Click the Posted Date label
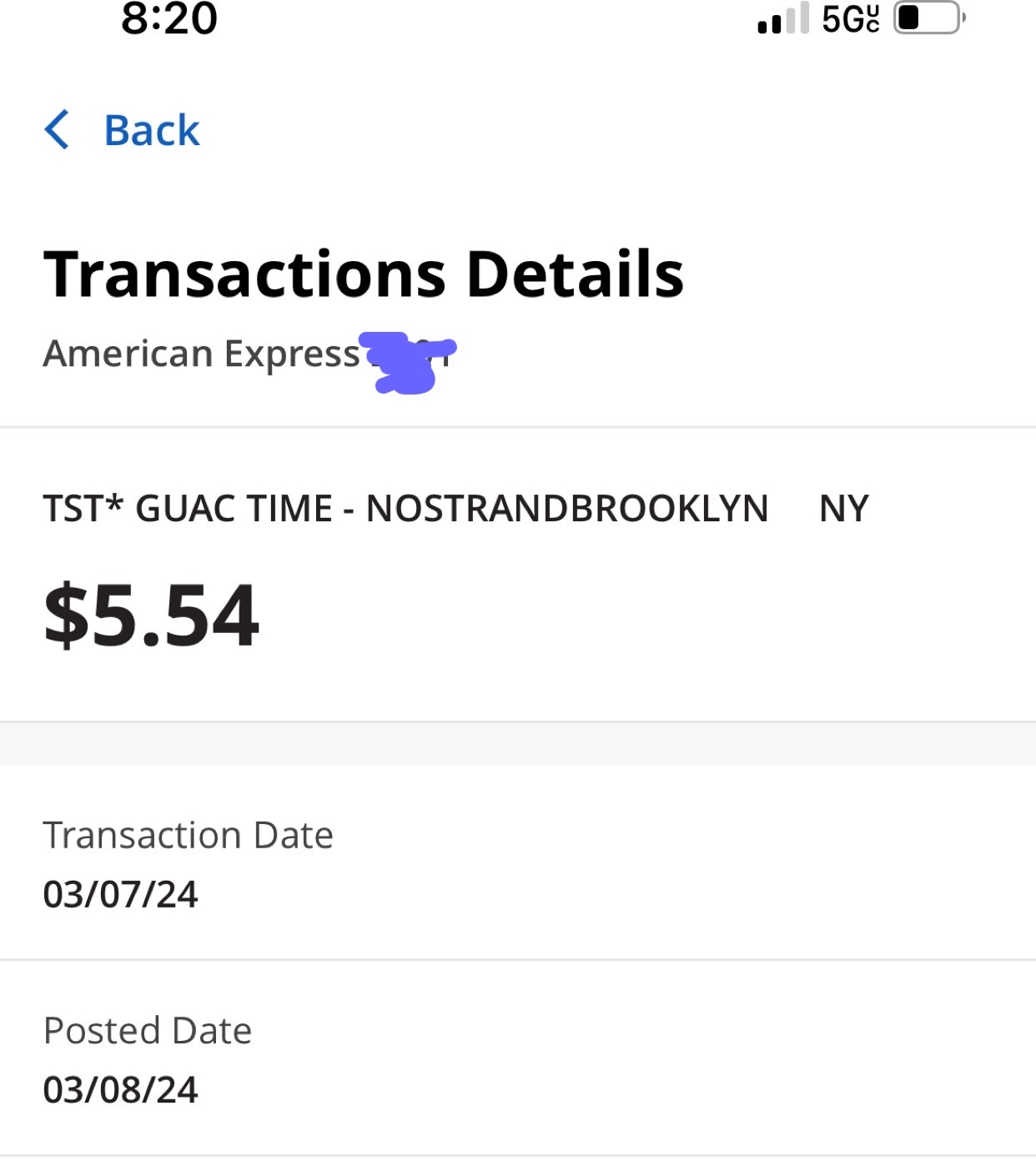The width and height of the screenshot is (1036, 1171). (x=148, y=1030)
